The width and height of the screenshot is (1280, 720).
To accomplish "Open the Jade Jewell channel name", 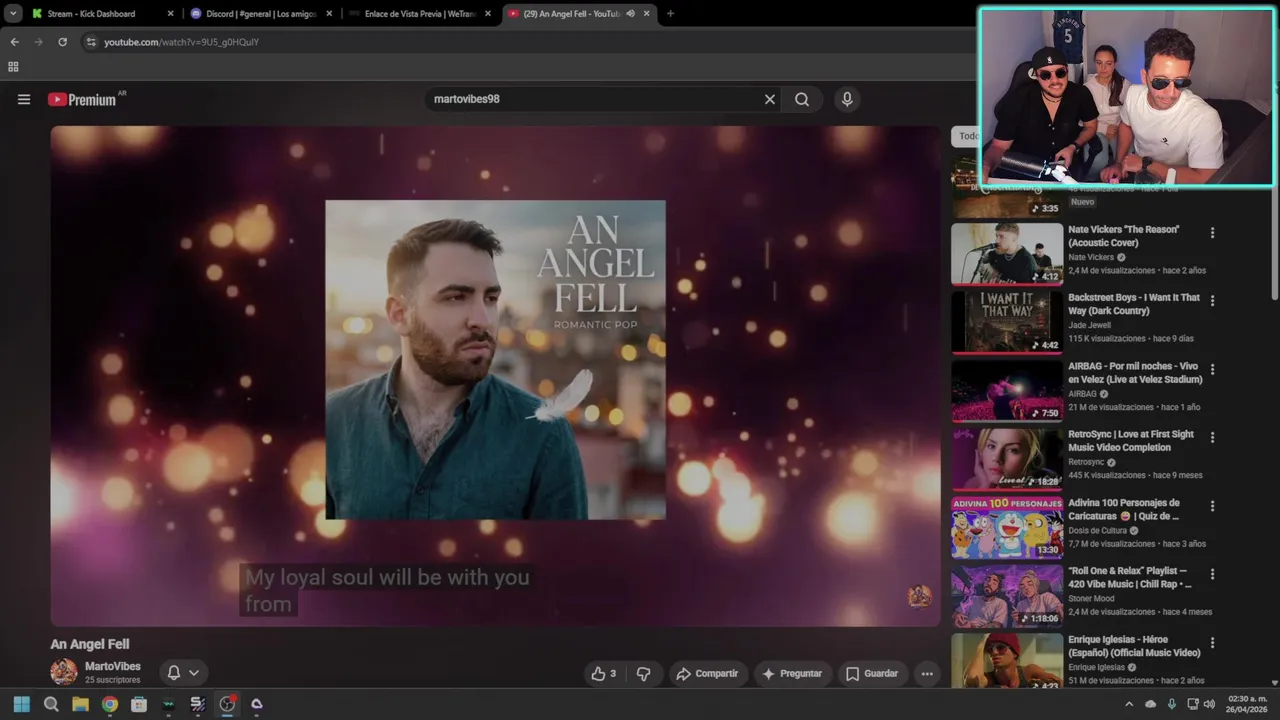I will pos(1089,325).
